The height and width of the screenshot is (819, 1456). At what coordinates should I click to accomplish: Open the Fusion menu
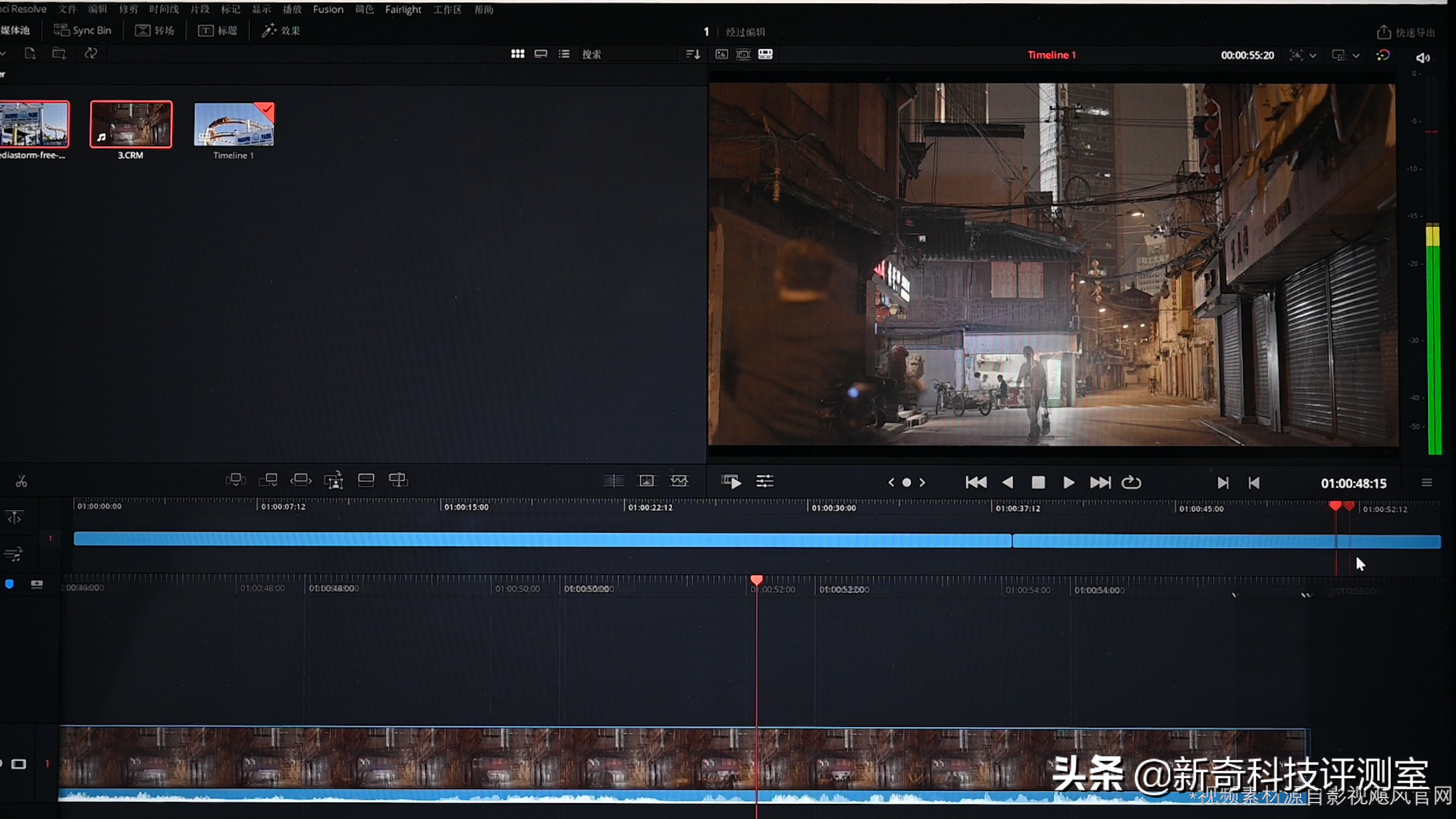[328, 9]
